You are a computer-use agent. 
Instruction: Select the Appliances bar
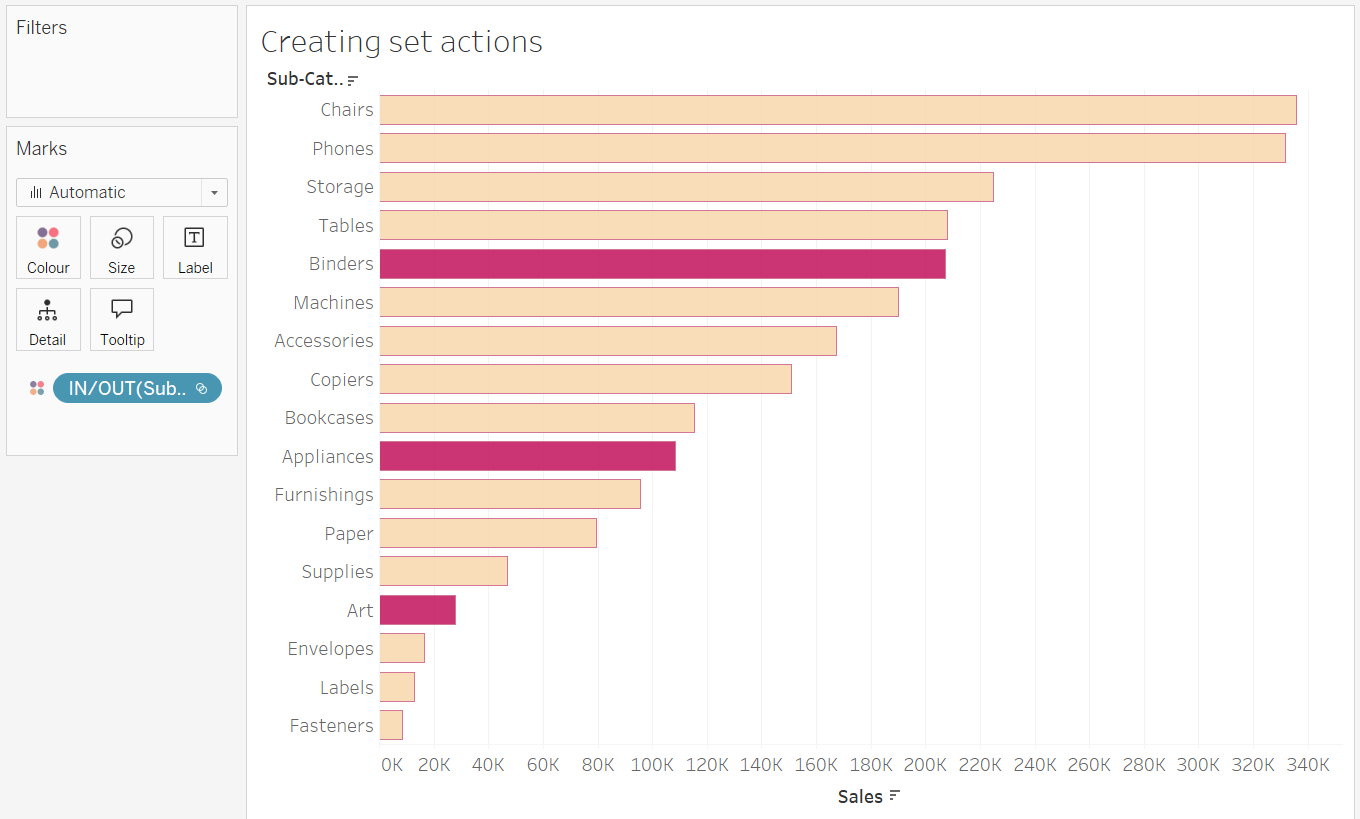tap(527, 456)
